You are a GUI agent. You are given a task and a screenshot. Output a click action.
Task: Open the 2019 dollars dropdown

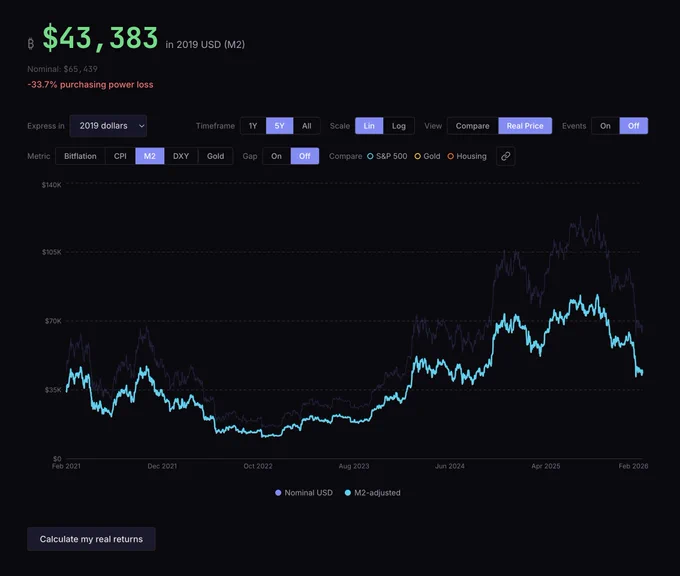click(x=108, y=126)
